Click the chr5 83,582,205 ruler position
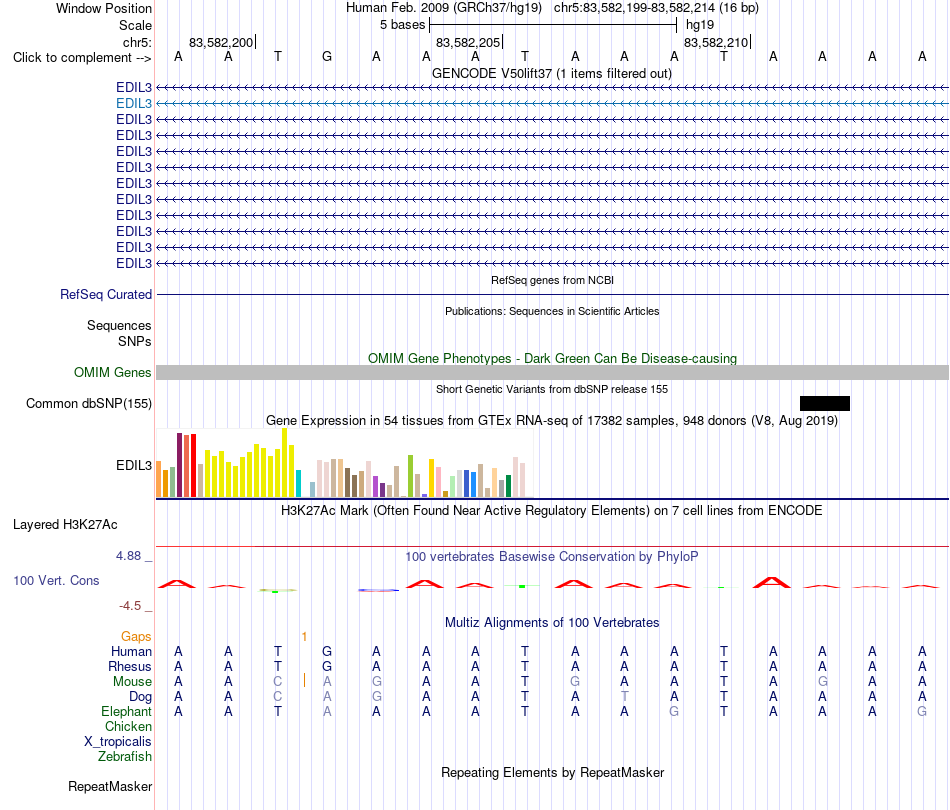Image resolution: width=950 pixels, height=810 pixels. (x=468, y=42)
